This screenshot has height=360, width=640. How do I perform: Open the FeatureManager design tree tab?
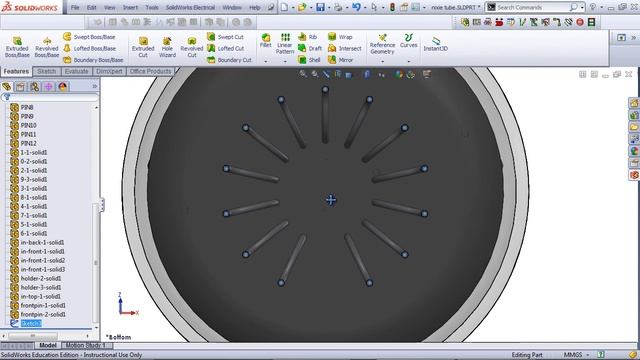(x=7, y=87)
